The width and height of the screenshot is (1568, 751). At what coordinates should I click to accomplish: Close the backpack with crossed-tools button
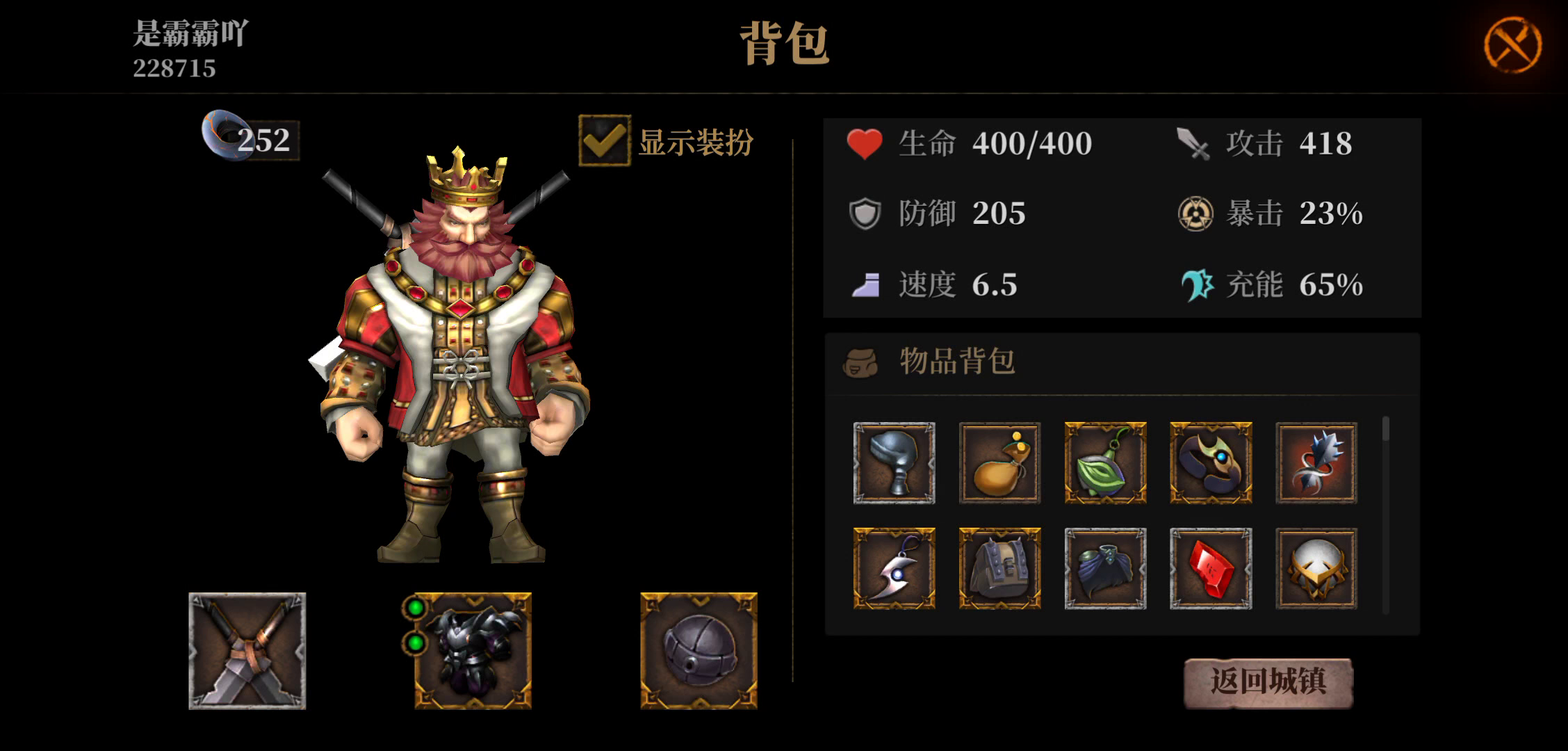coord(1512,46)
